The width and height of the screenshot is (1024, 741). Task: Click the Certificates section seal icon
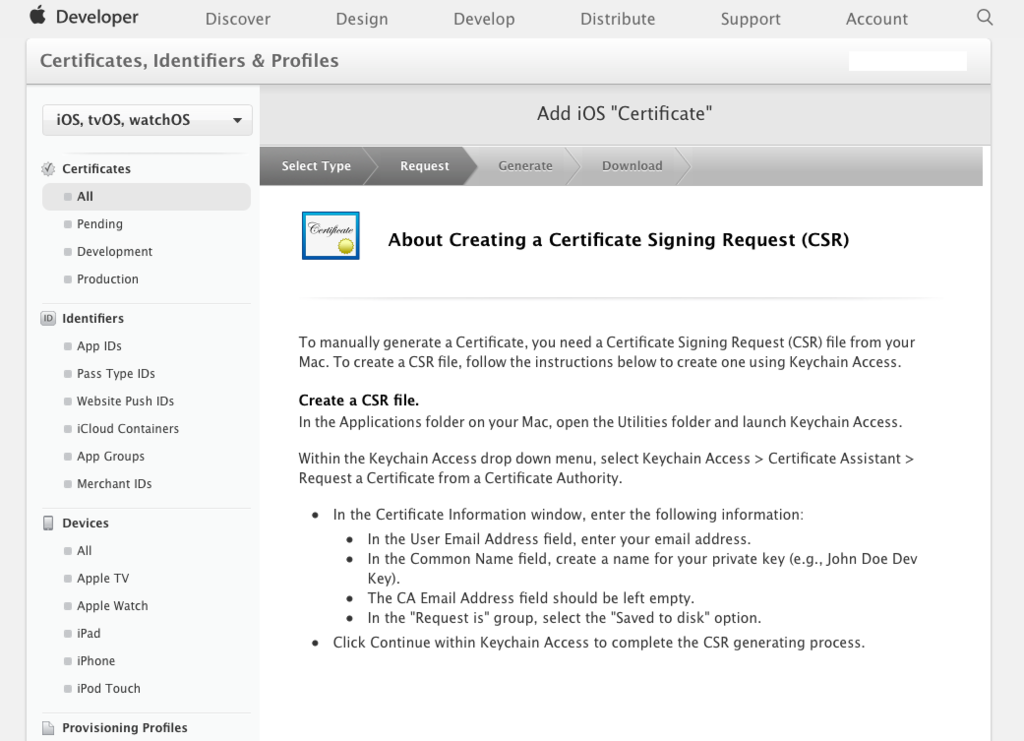click(48, 169)
